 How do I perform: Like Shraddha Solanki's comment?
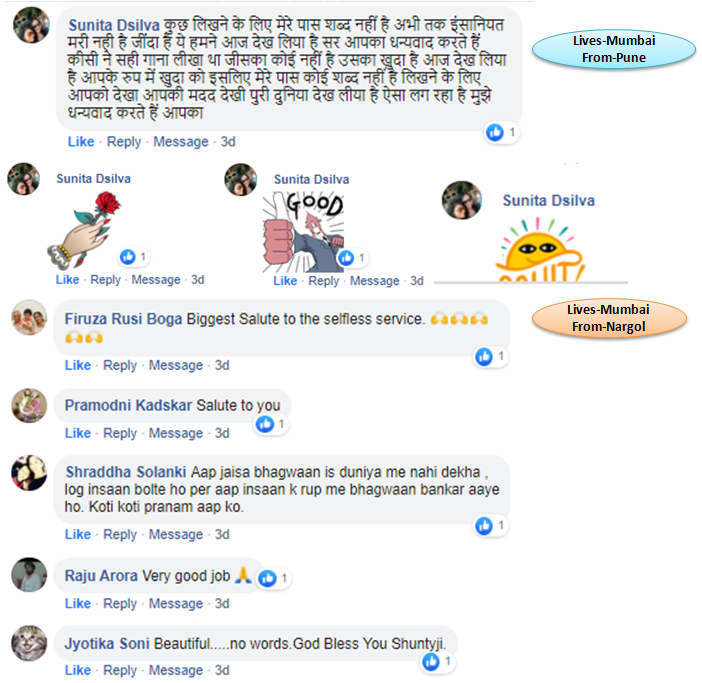pos(78,534)
